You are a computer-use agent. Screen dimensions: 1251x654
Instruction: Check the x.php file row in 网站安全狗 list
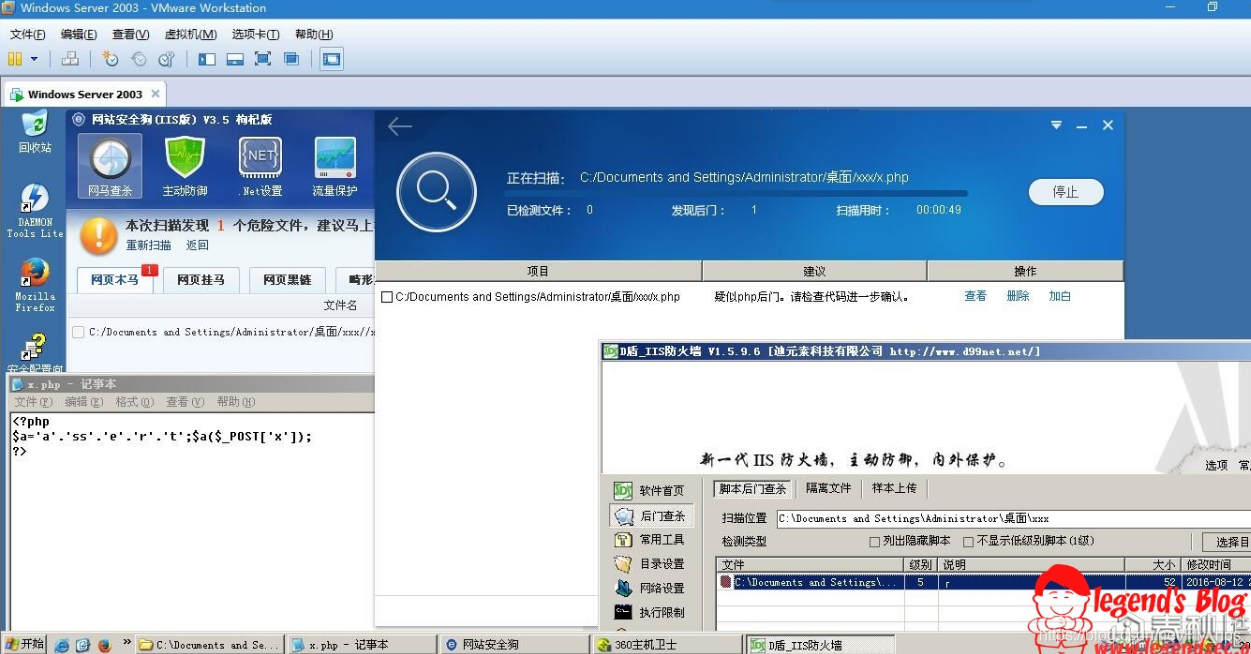pyautogui.click(x=78, y=332)
